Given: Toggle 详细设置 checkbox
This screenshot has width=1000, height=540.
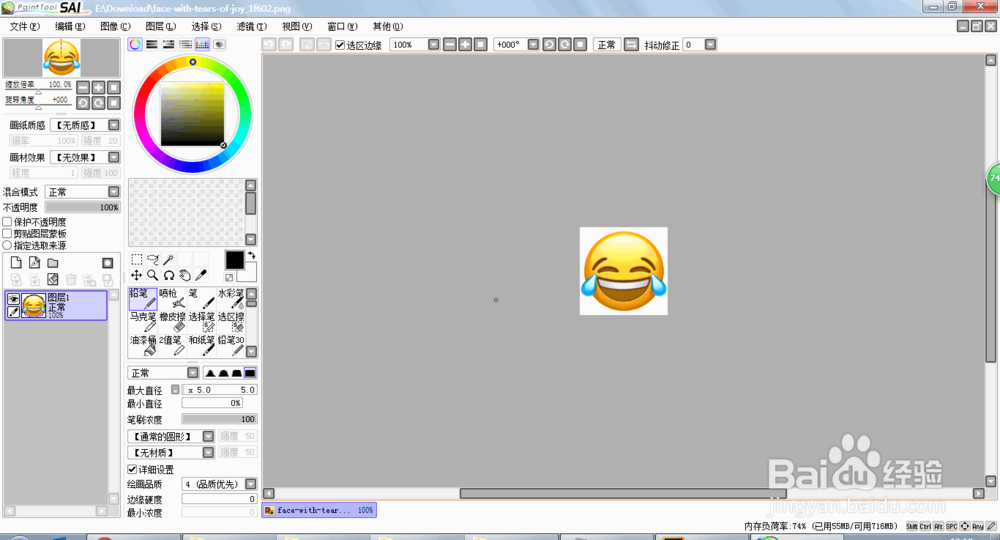Looking at the screenshot, I should [x=132, y=469].
